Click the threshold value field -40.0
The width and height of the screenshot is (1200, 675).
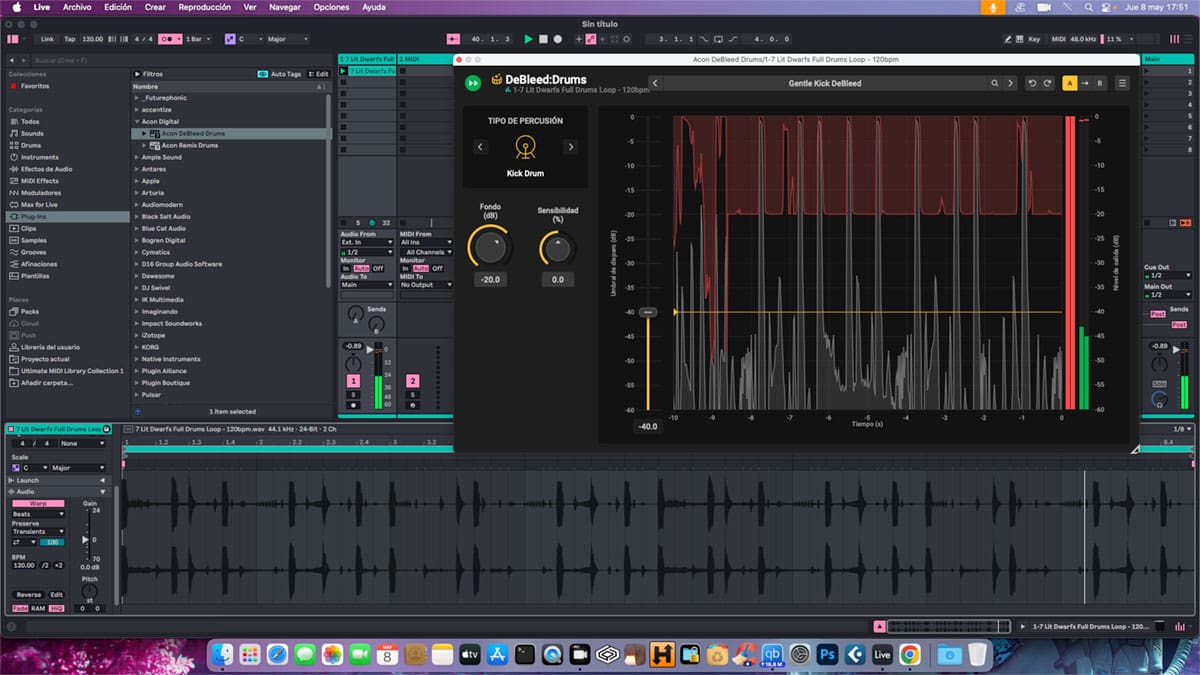pyautogui.click(x=648, y=426)
